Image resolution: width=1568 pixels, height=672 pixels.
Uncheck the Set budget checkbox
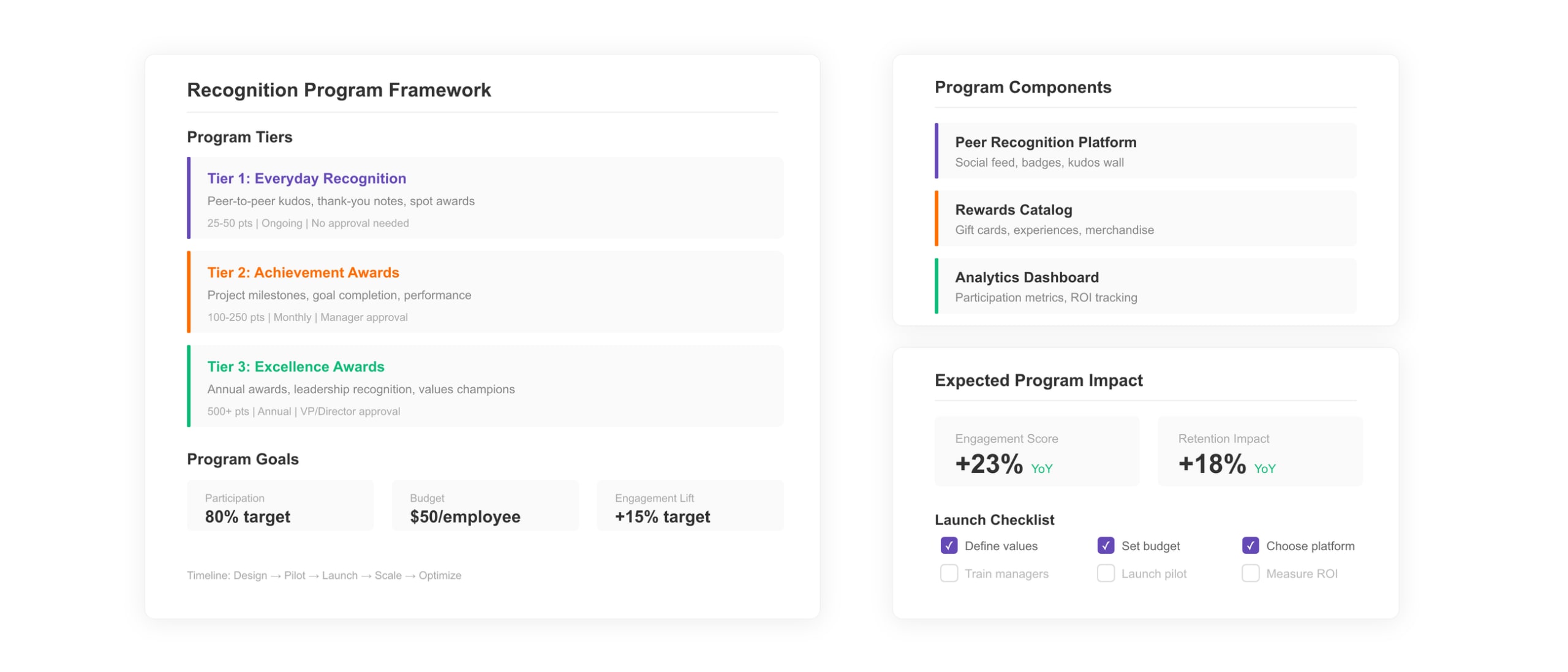tap(1106, 545)
